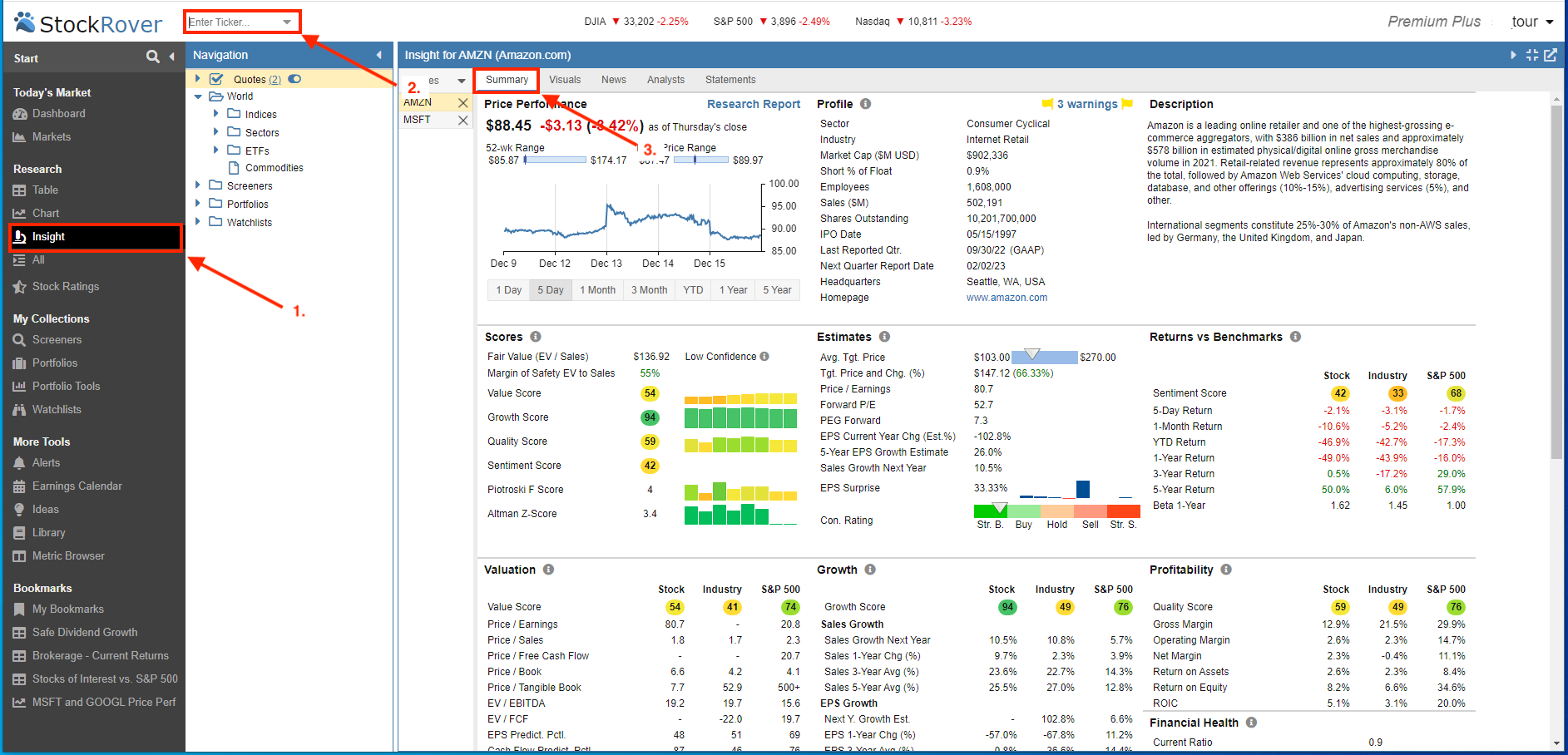Viewport: 1568px width, 755px height.
Task: Click info icon beside Returns vs Benchmarks
Action: click(1295, 337)
